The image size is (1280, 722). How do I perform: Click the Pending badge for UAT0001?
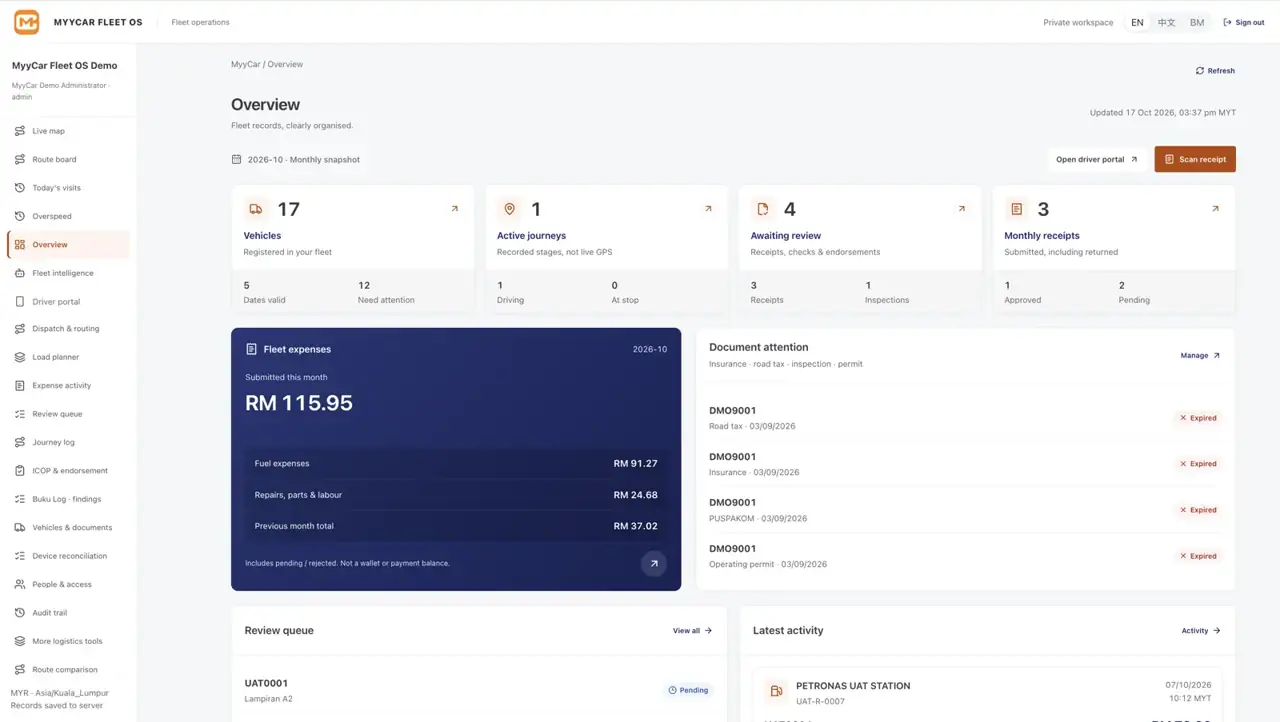[x=688, y=690]
